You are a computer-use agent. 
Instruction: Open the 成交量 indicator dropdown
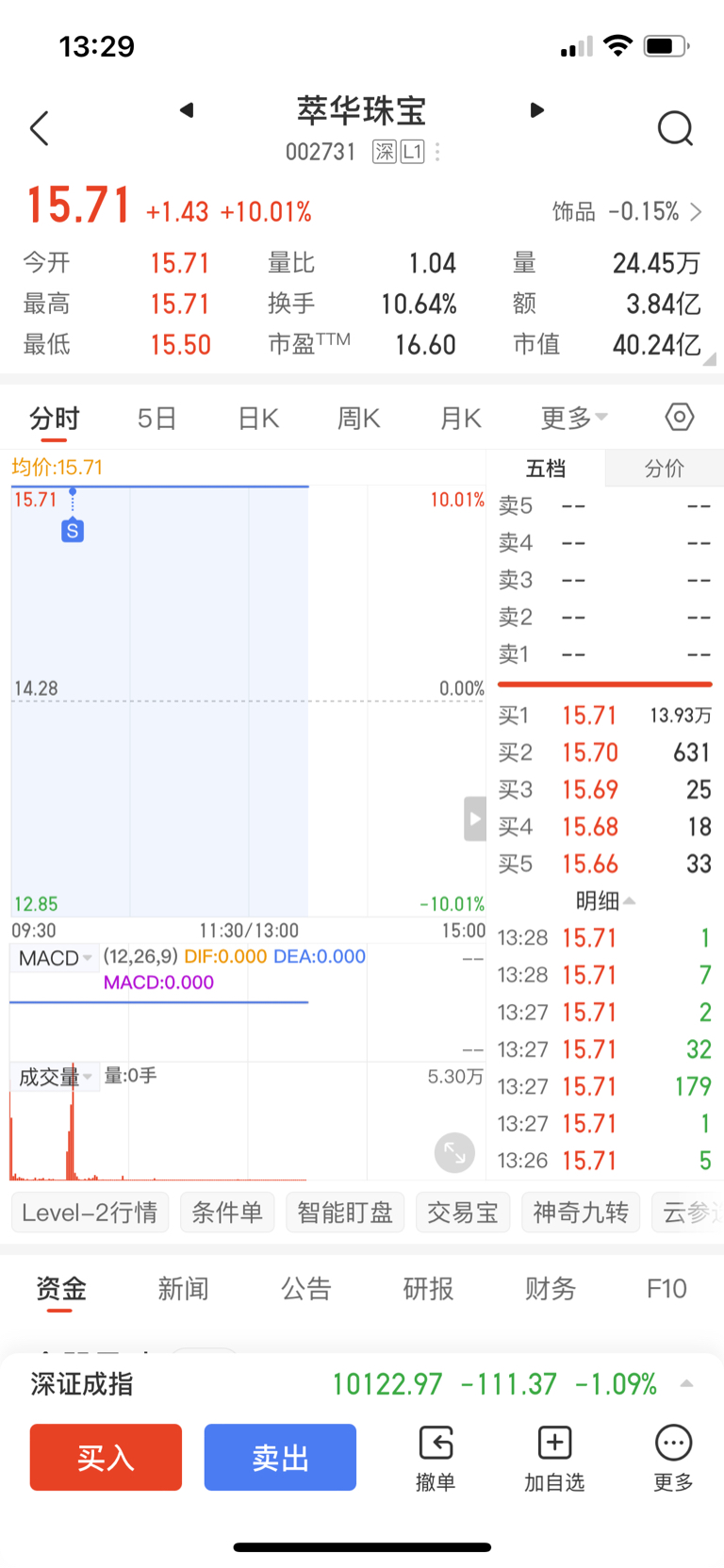click(55, 1077)
